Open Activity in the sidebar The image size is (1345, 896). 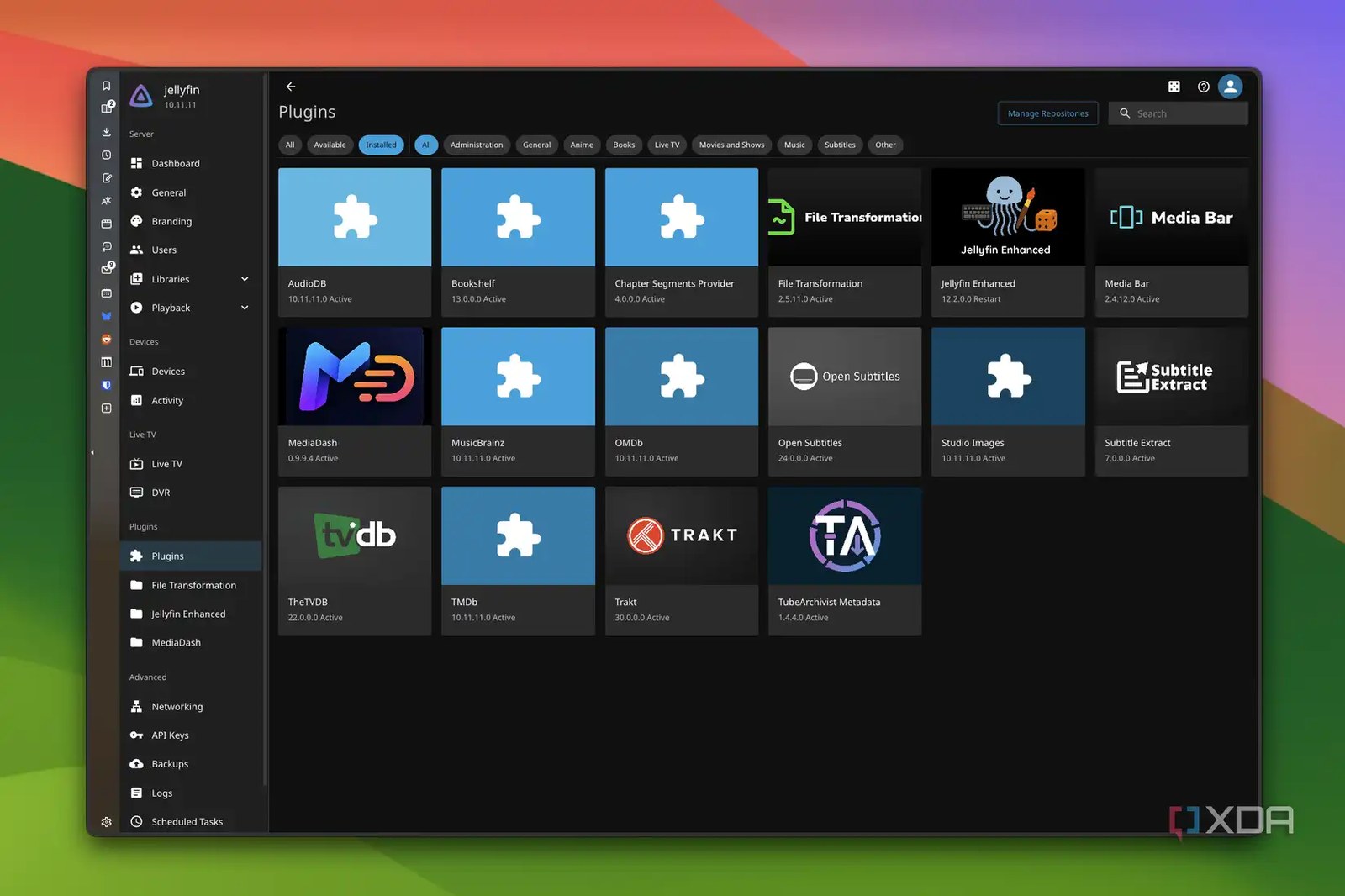click(x=191, y=401)
